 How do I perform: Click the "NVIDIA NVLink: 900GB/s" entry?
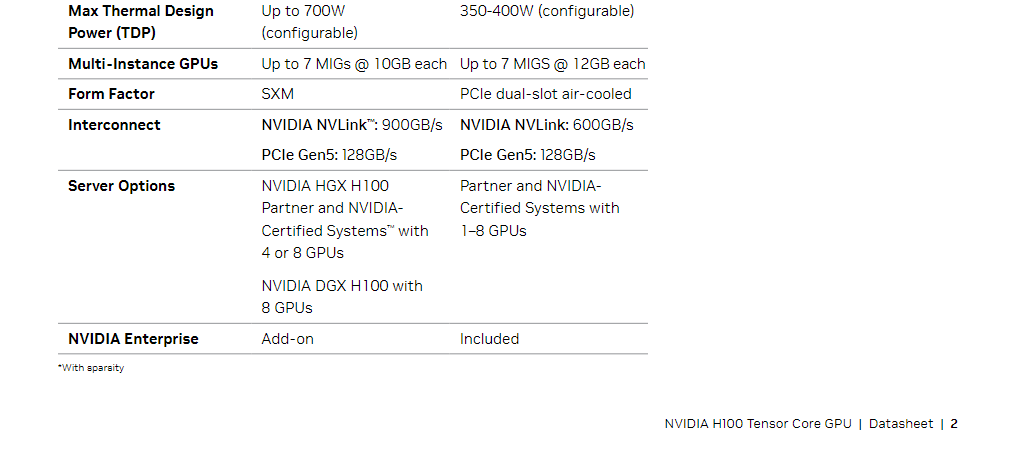pyautogui.click(x=352, y=125)
